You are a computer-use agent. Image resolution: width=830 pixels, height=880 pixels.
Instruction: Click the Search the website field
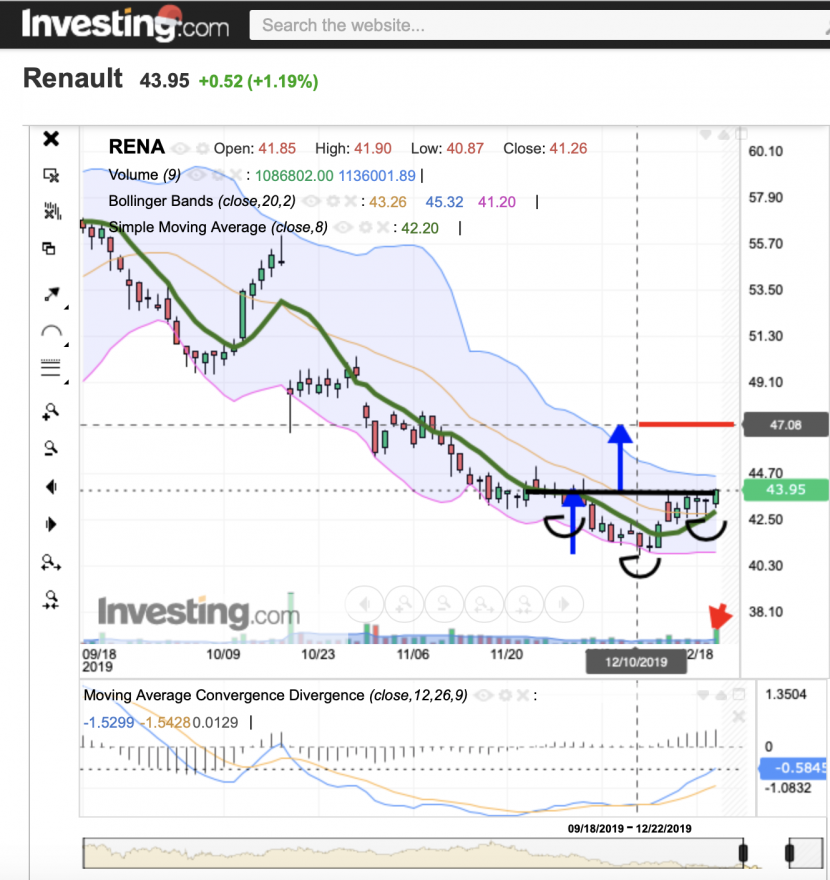[x=539, y=25]
